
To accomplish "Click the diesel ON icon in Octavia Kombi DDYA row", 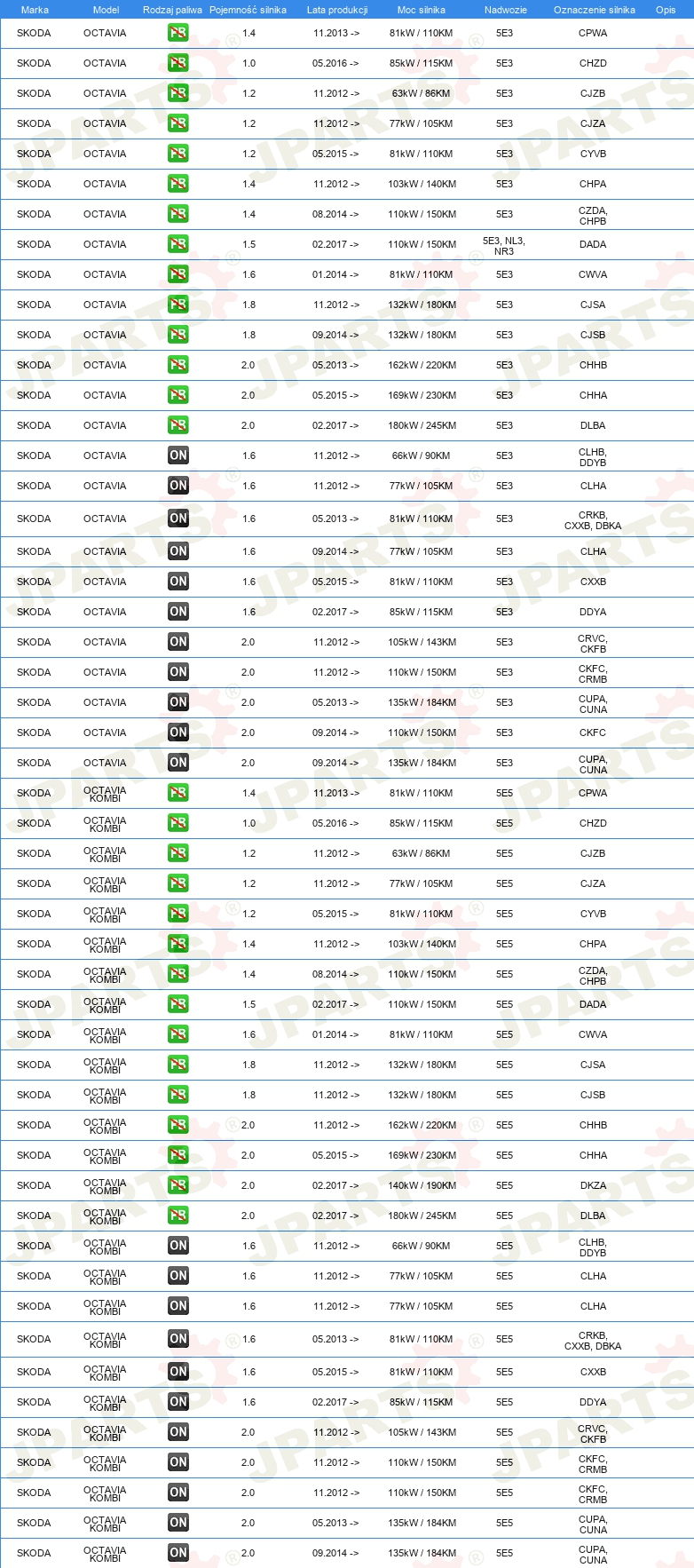I will 178,1402.
